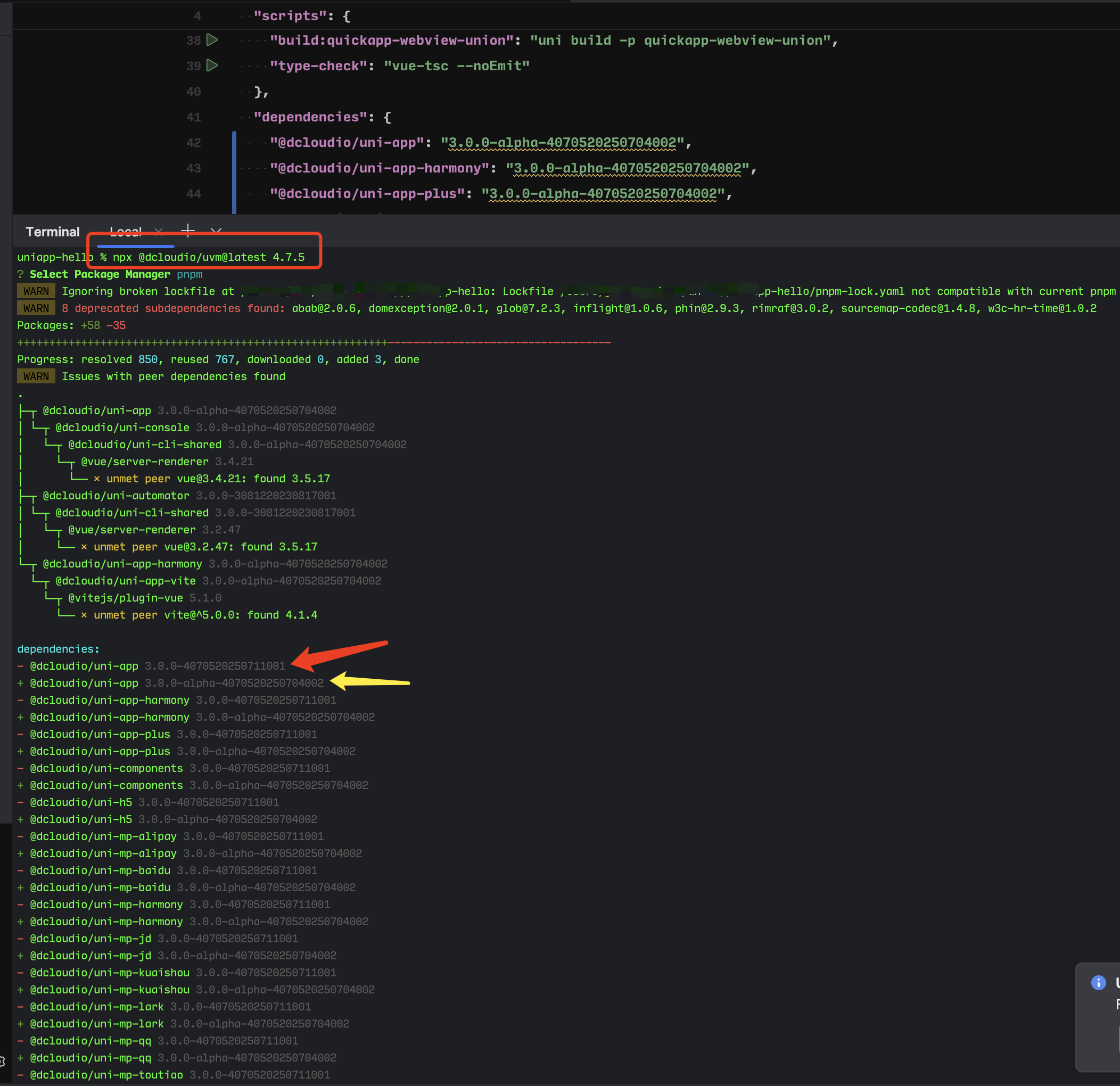Click the "pnpm" answer after the prompt
The width and height of the screenshot is (1120, 1086).
click(x=190, y=274)
